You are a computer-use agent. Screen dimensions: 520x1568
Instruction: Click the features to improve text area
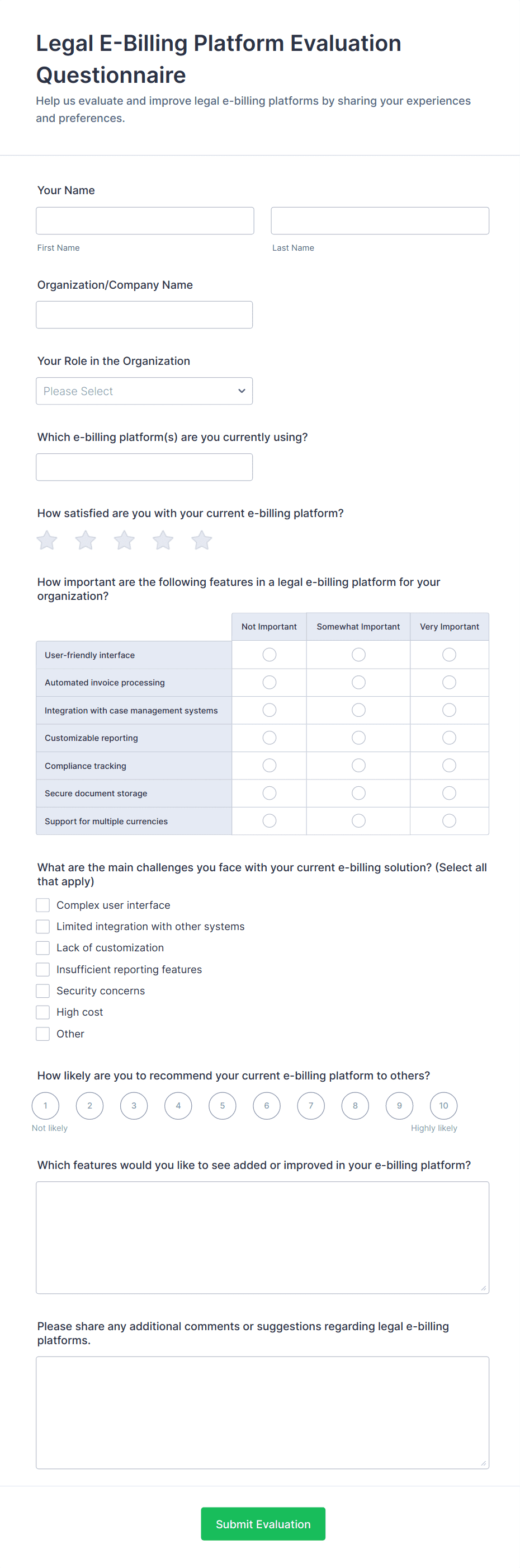click(x=262, y=1237)
